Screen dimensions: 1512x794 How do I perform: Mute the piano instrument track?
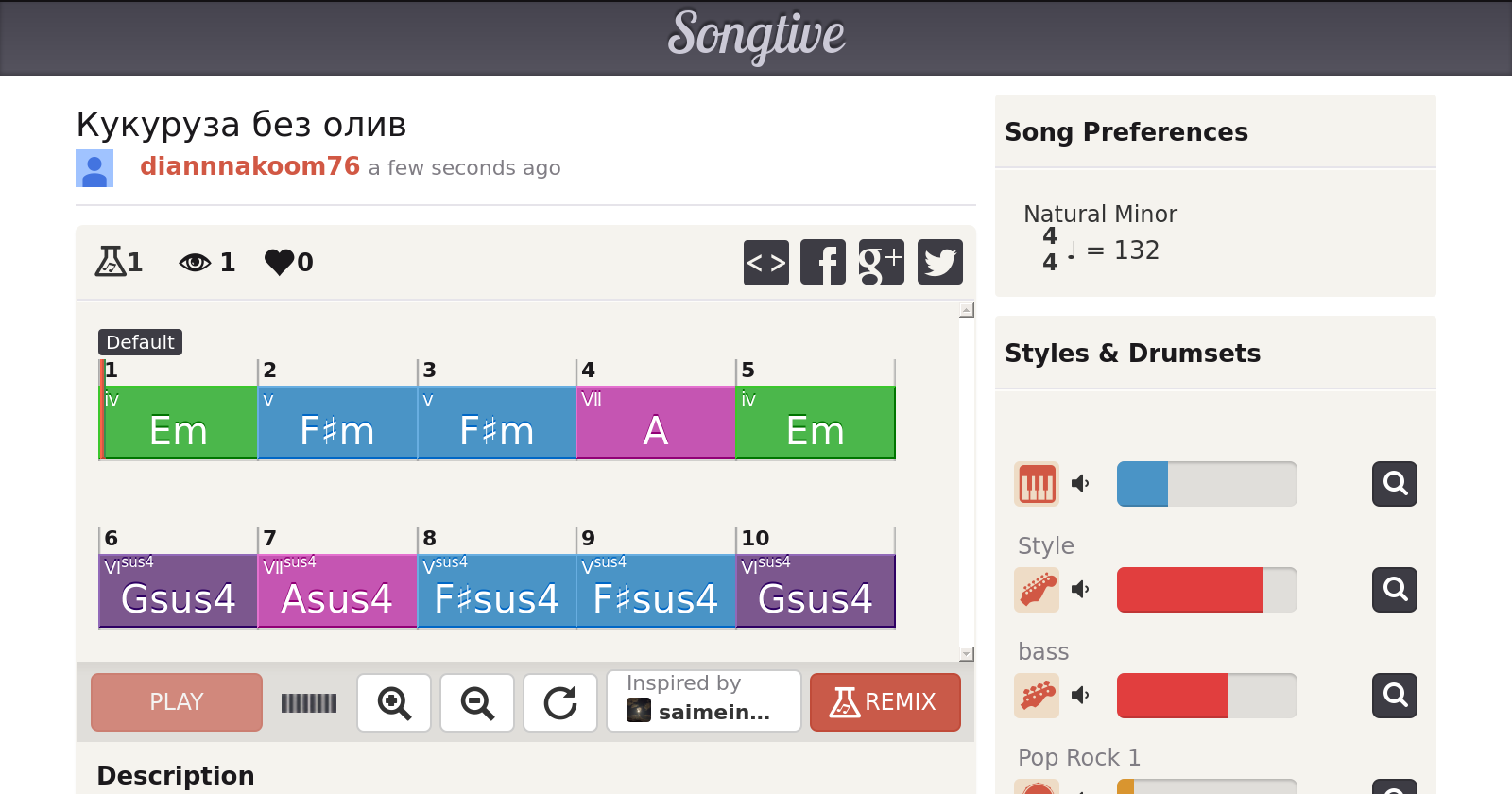[x=1080, y=484]
